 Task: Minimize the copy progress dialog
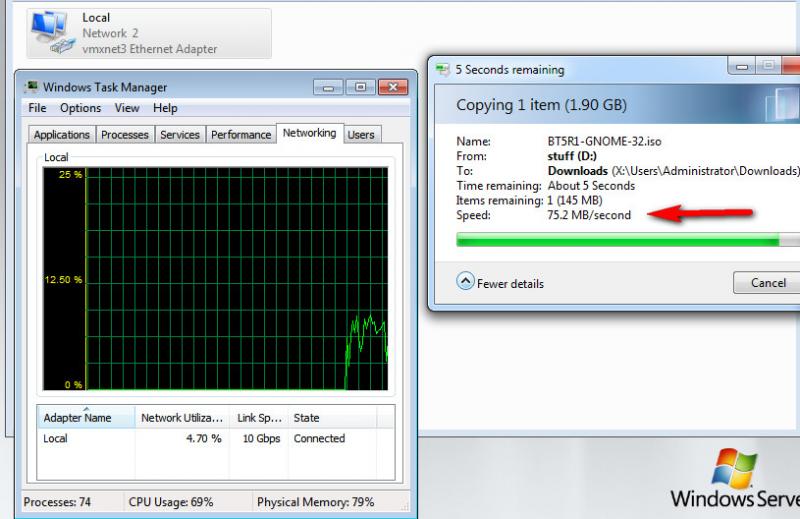click(742, 66)
